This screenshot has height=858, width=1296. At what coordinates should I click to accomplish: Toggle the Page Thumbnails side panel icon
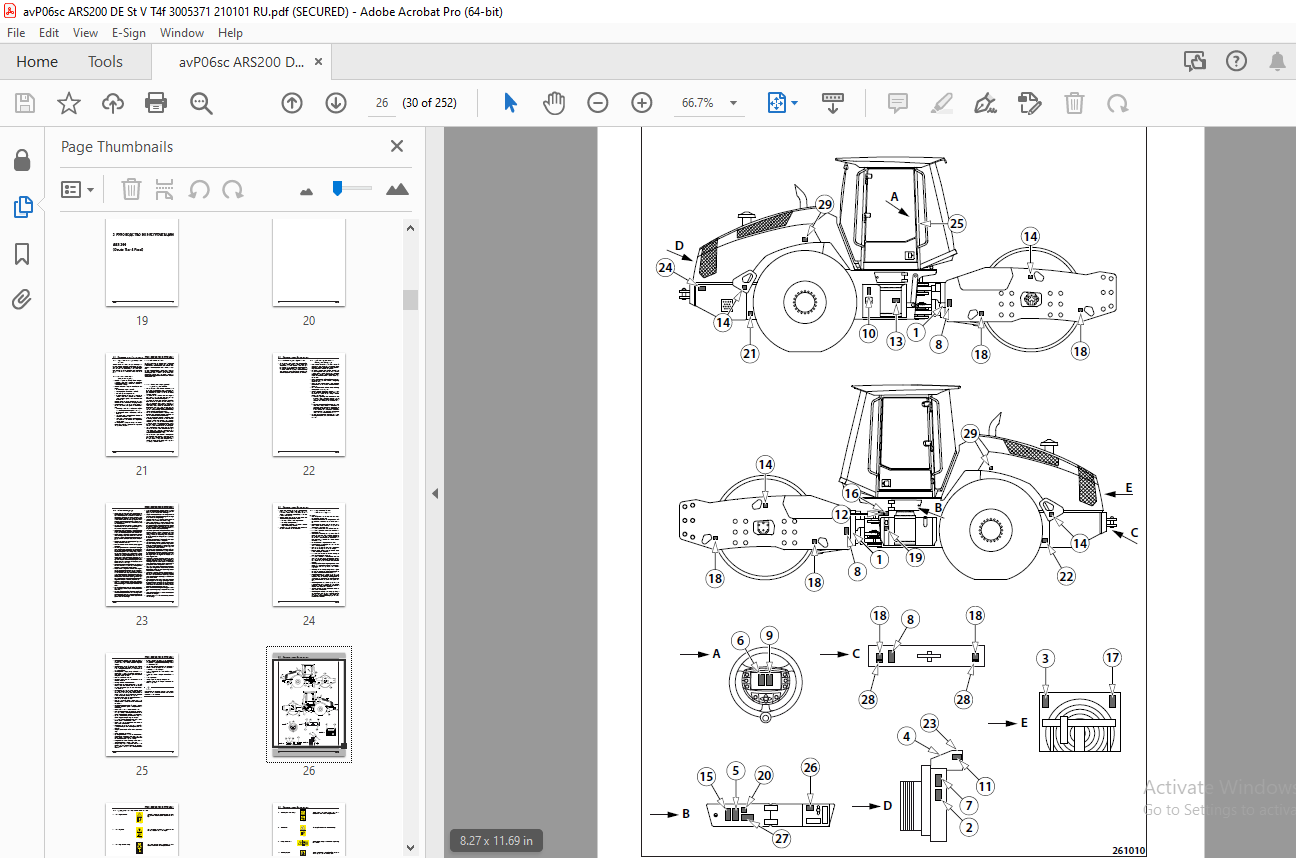coord(22,207)
